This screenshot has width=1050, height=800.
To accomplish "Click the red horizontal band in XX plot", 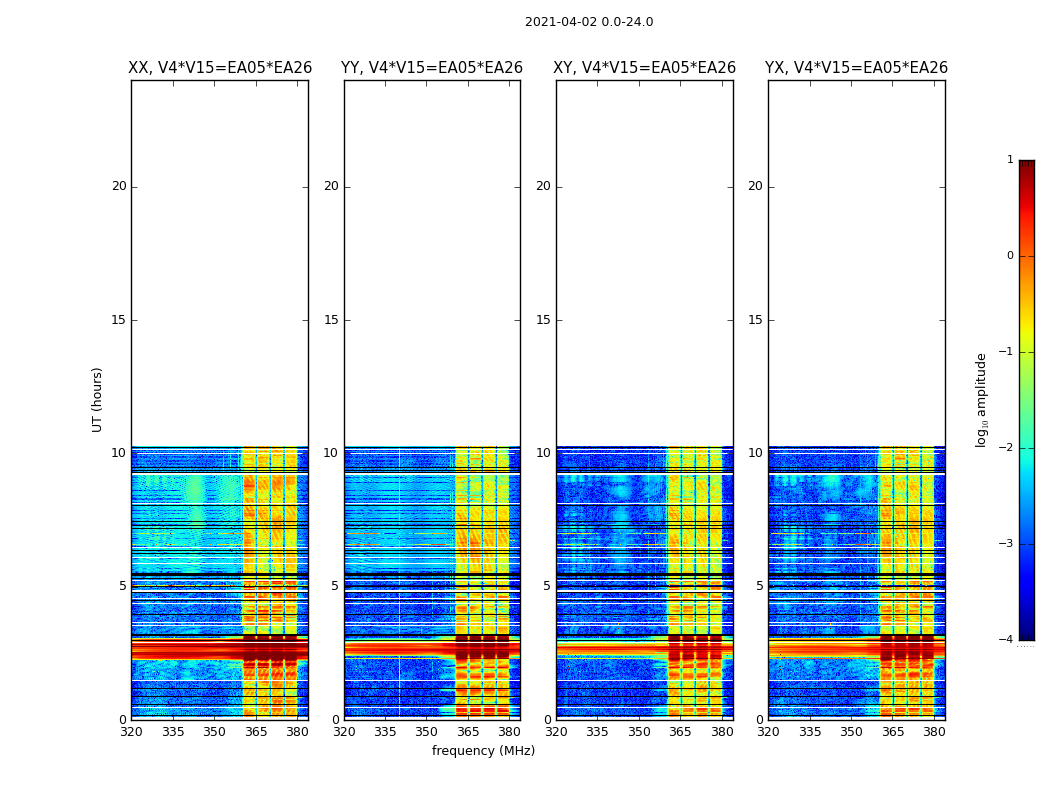I will pos(220,649).
